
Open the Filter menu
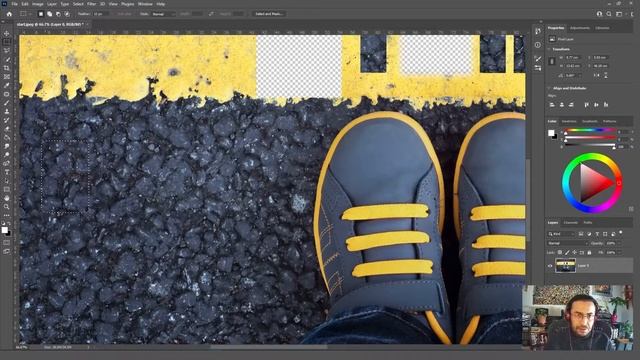pos(91,4)
